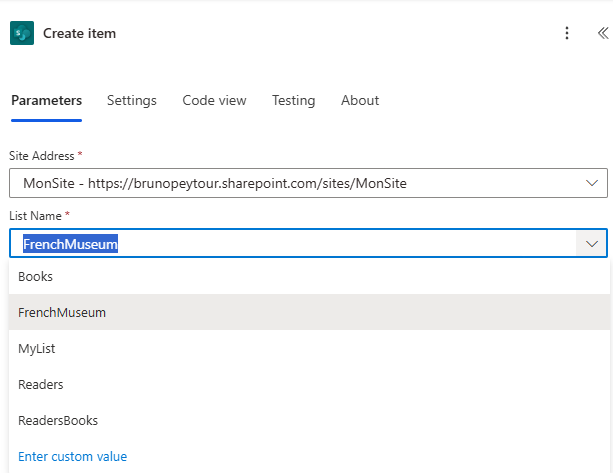
Task: Open the About tab
Action: pos(360,100)
